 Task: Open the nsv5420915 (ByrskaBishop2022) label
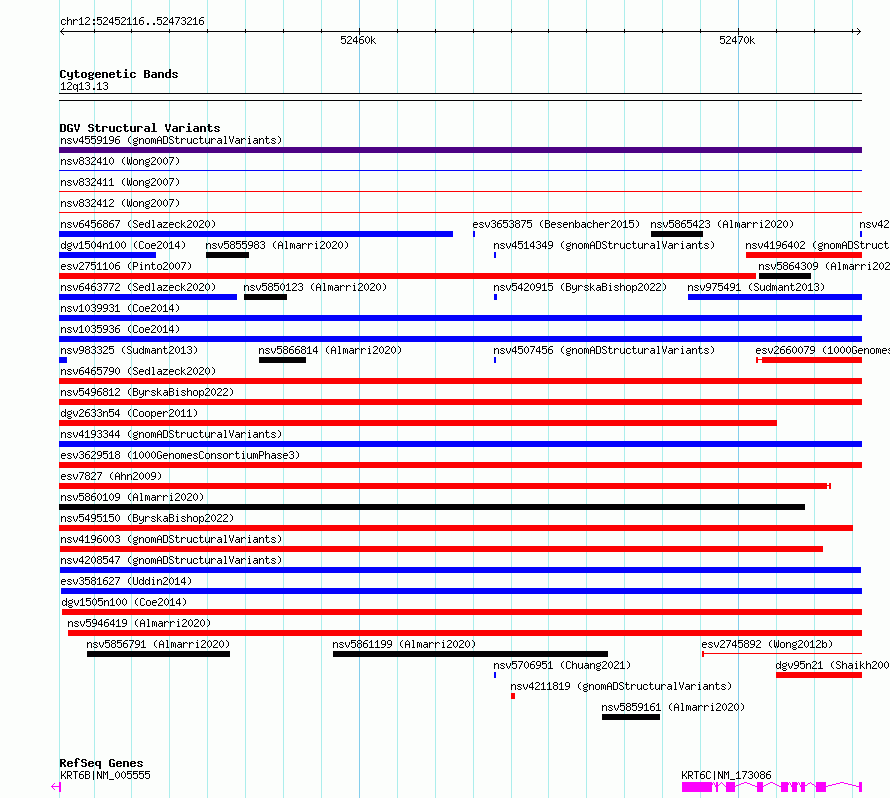[x=580, y=287]
